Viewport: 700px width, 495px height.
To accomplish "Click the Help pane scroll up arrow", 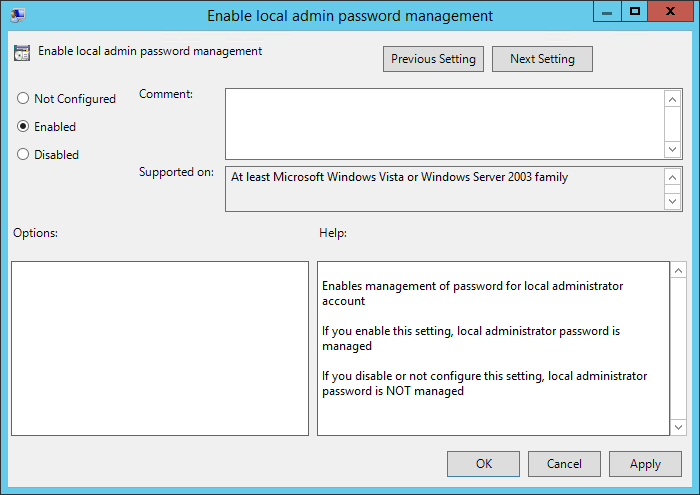I will tap(677, 271).
